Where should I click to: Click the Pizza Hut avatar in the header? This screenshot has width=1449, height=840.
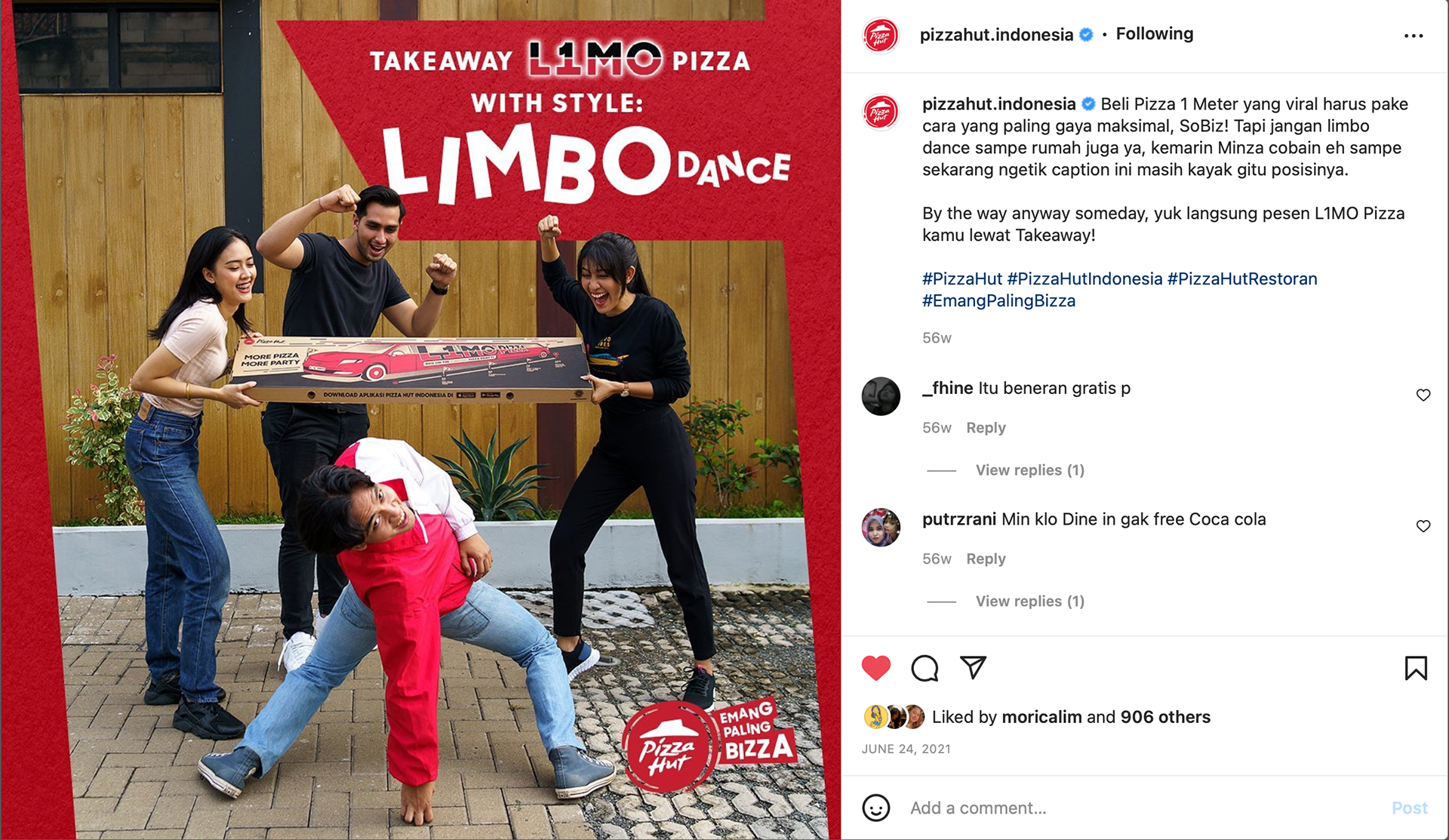click(x=881, y=35)
